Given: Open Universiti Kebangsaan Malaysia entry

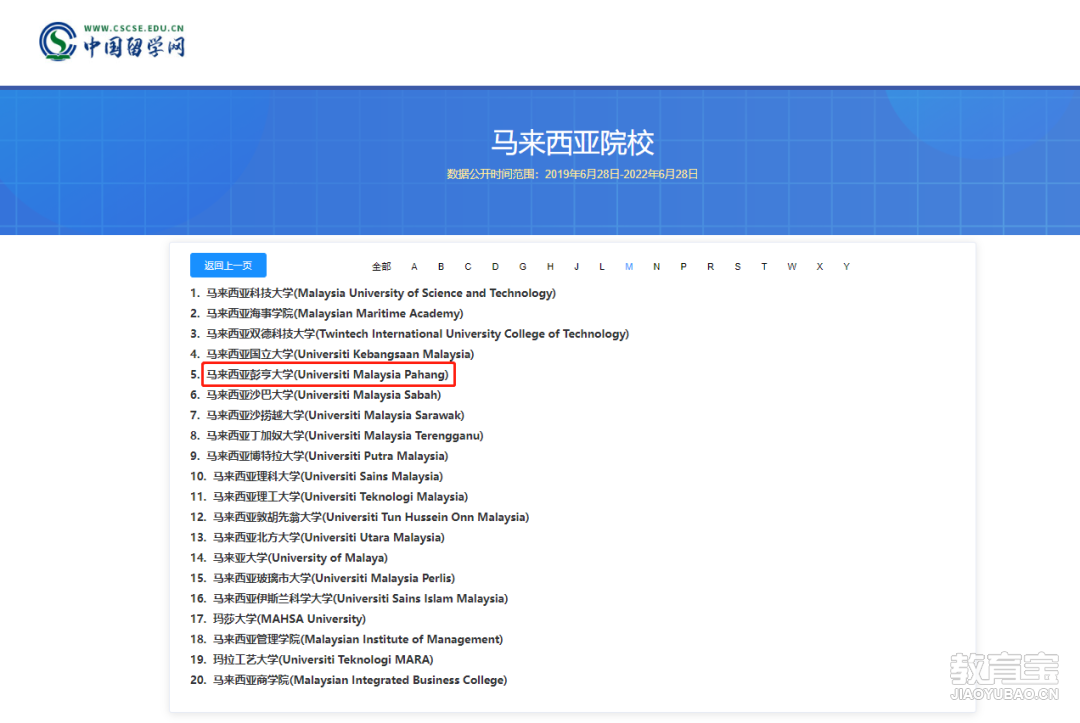Looking at the screenshot, I should (x=340, y=354).
